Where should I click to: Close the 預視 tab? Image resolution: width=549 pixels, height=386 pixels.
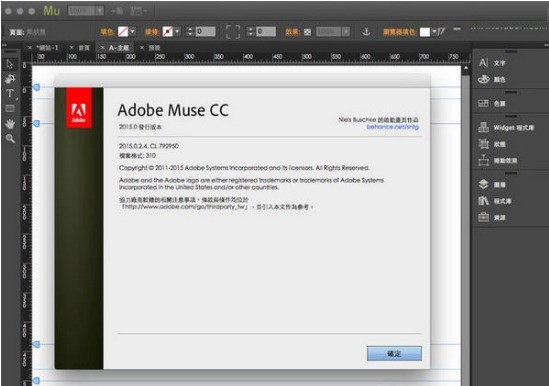pos(142,48)
